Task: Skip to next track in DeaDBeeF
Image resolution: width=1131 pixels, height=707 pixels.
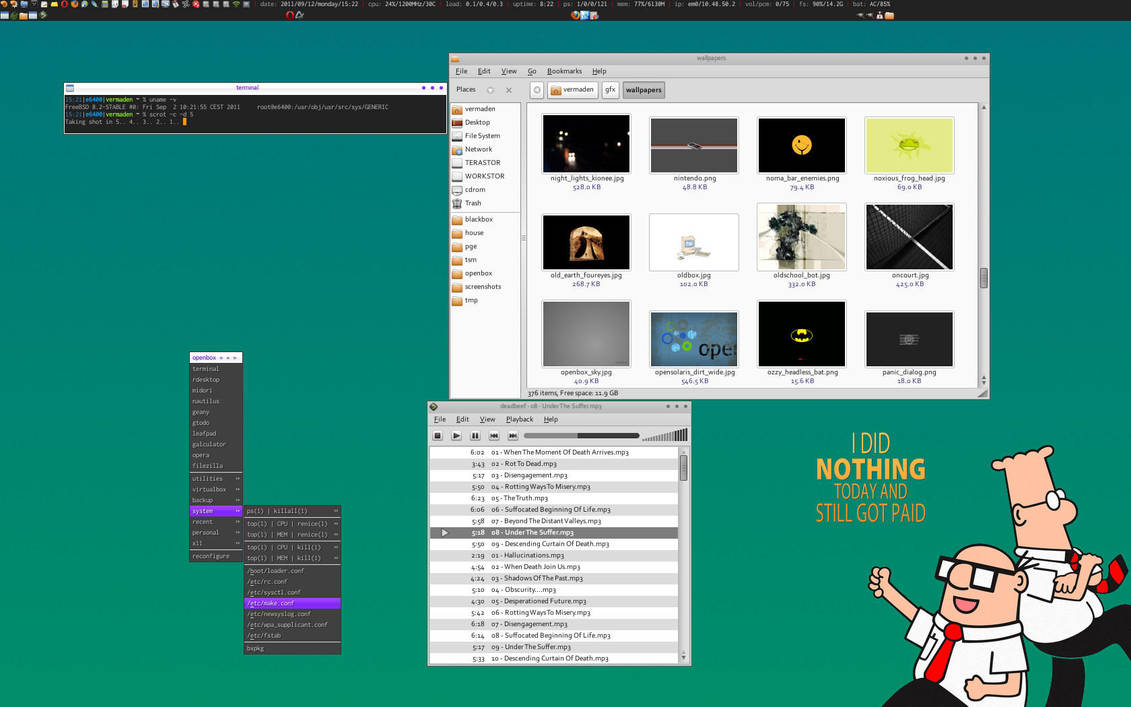Action: point(512,436)
